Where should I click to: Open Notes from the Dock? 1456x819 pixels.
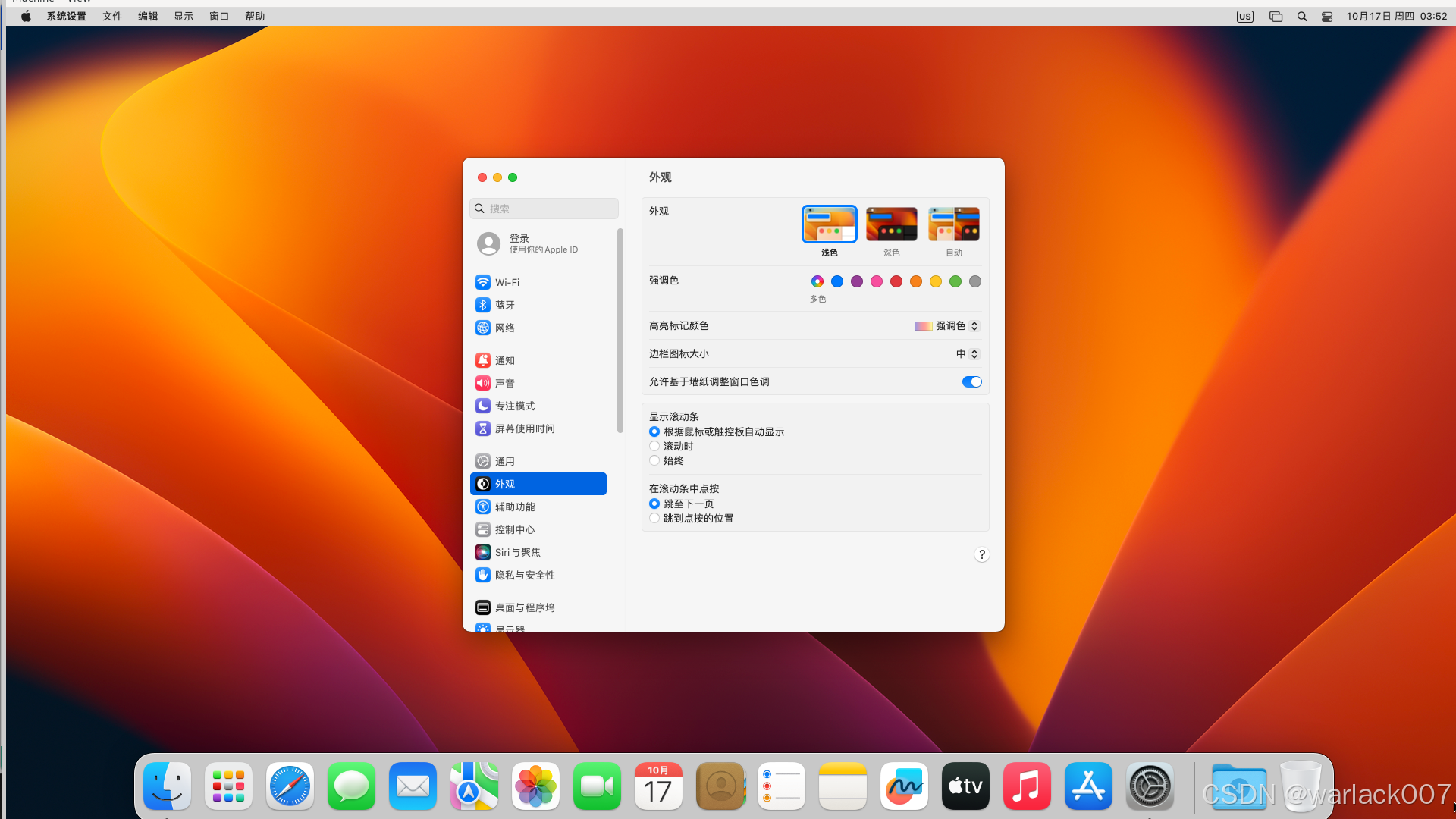click(843, 786)
